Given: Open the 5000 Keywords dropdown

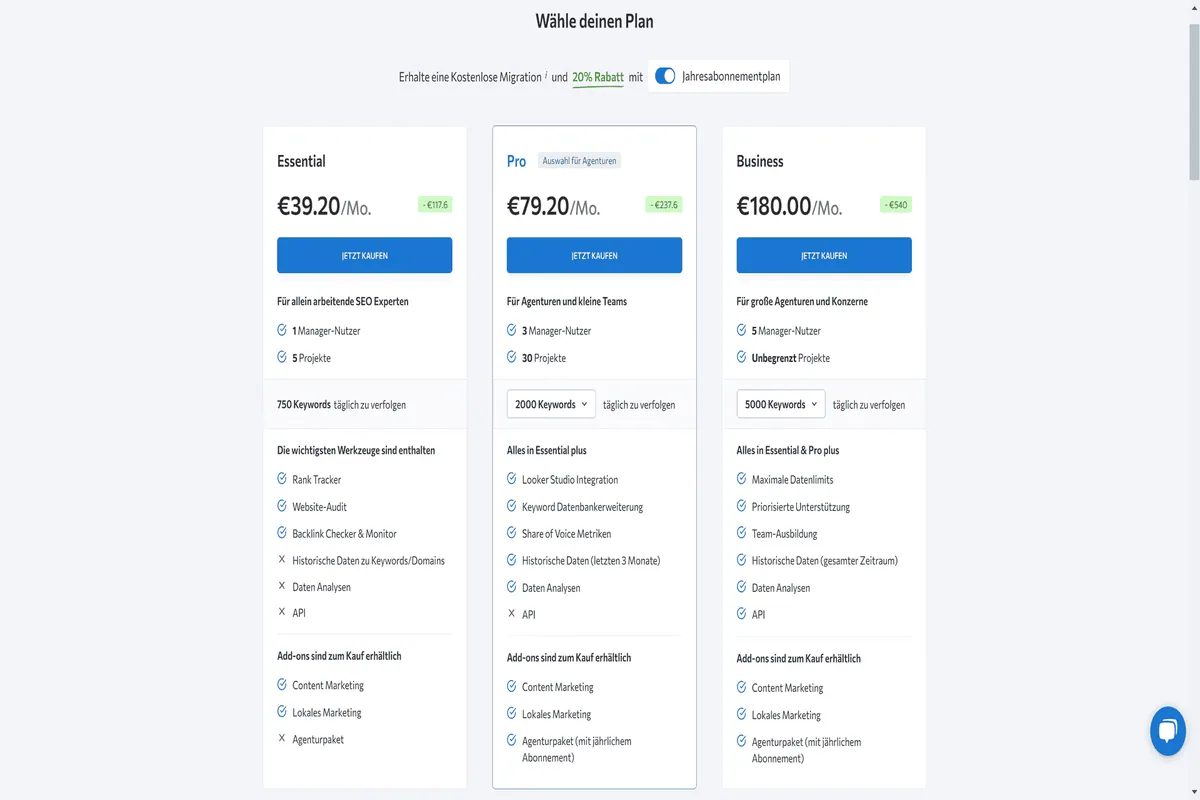Looking at the screenshot, I should pyautogui.click(x=781, y=404).
